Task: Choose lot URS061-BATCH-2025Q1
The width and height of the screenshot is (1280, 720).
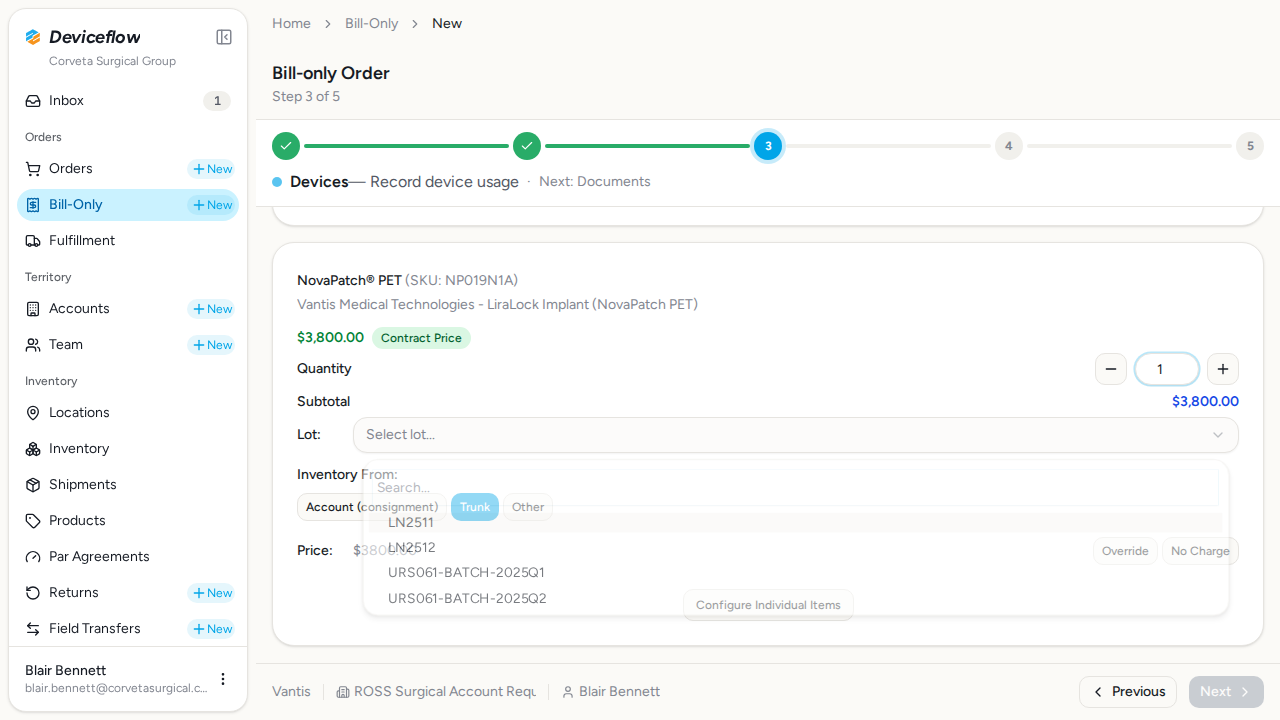Action: (796, 573)
